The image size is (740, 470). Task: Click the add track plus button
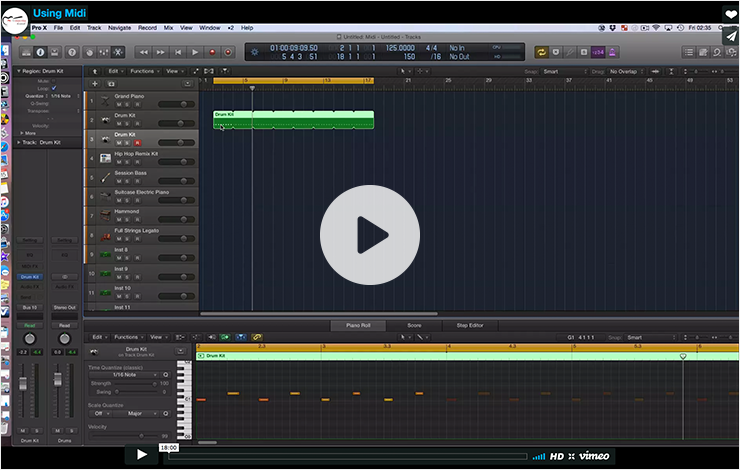coord(95,84)
